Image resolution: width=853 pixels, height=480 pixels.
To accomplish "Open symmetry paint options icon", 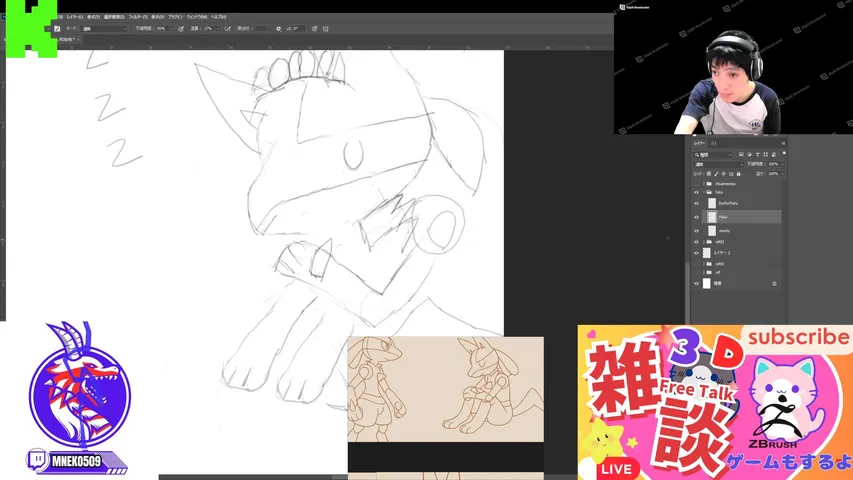I will tap(325, 28).
